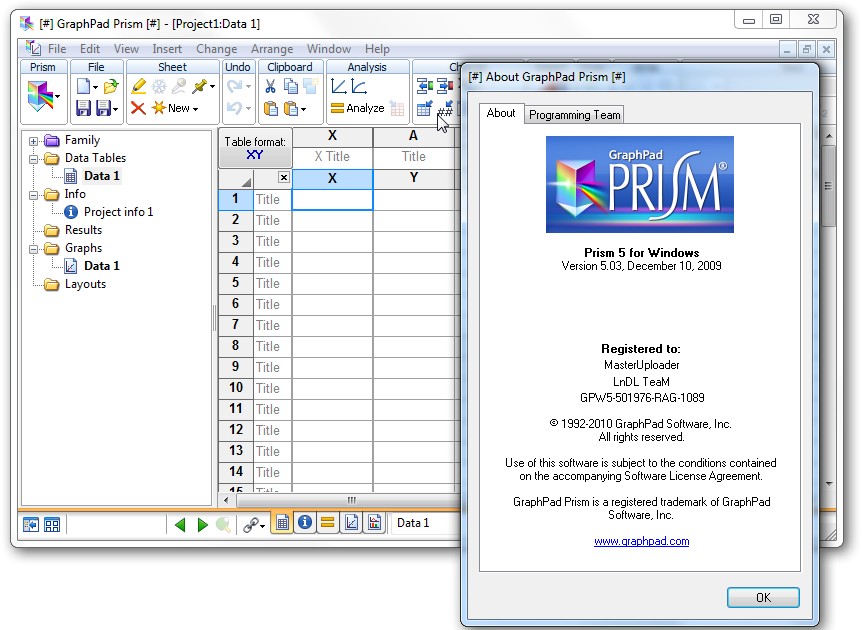Click the Table format XY button
862x630 pixels.
tap(255, 148)
